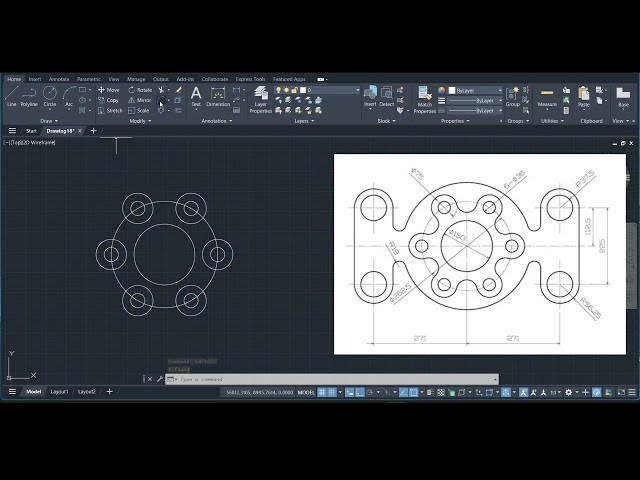Toggle polar tracking in status bar
The image size is (640, 480).
point(370,392)
